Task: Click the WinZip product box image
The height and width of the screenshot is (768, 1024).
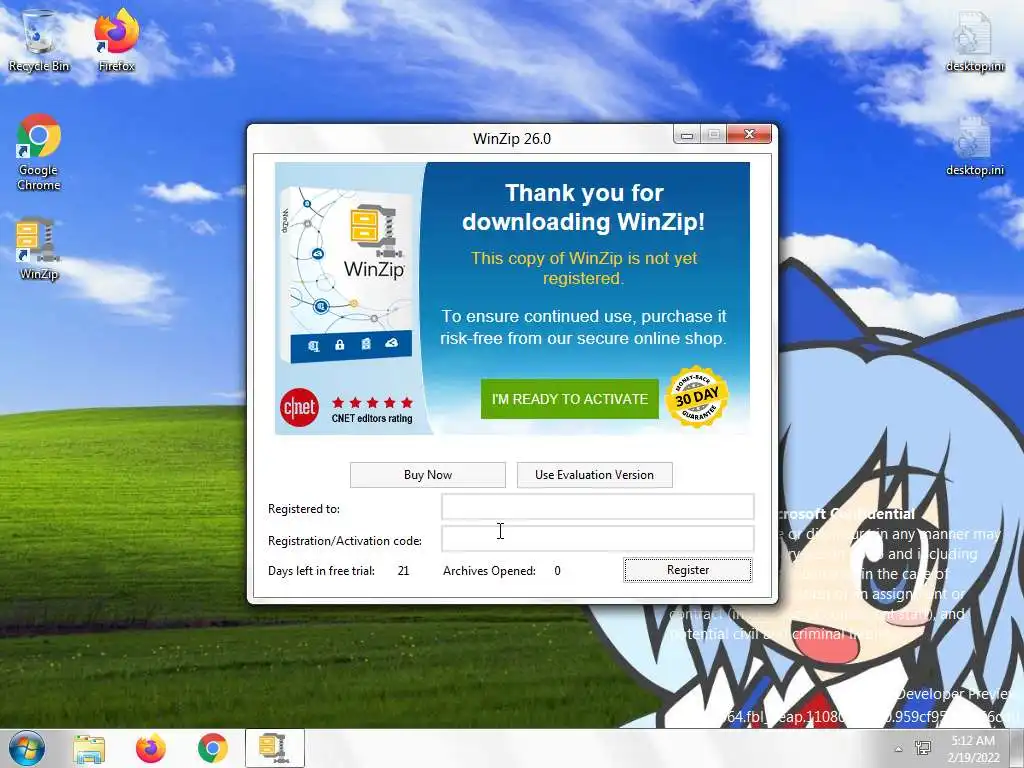Action: point(346,274)
